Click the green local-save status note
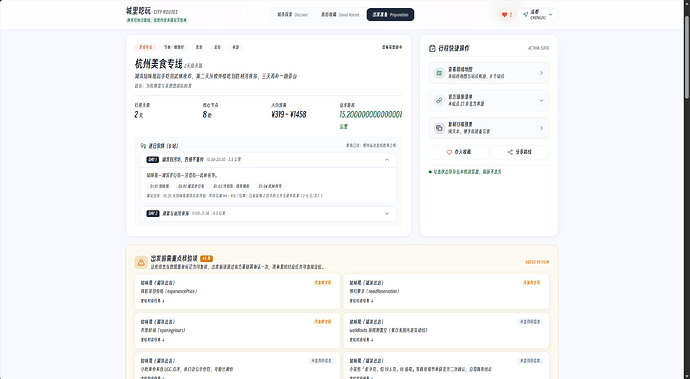Viewport: 690px width, 379px height. 465,172
